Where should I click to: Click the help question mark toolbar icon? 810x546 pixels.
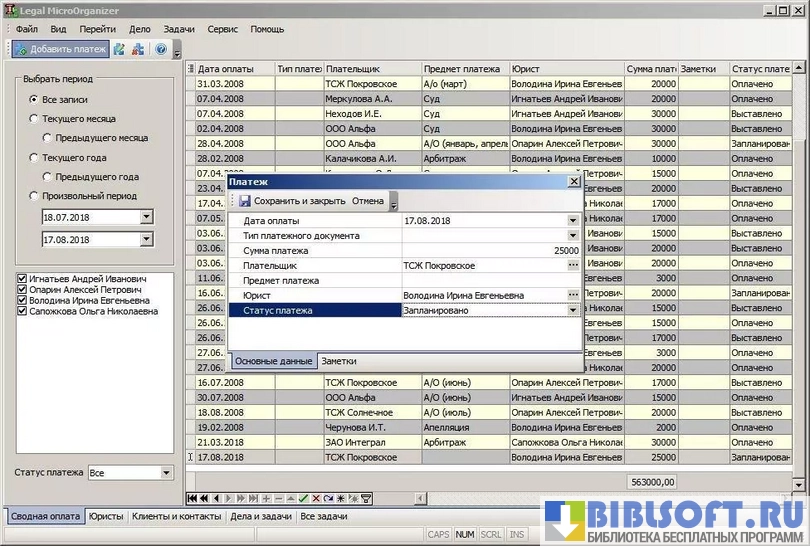coord(161,49)
